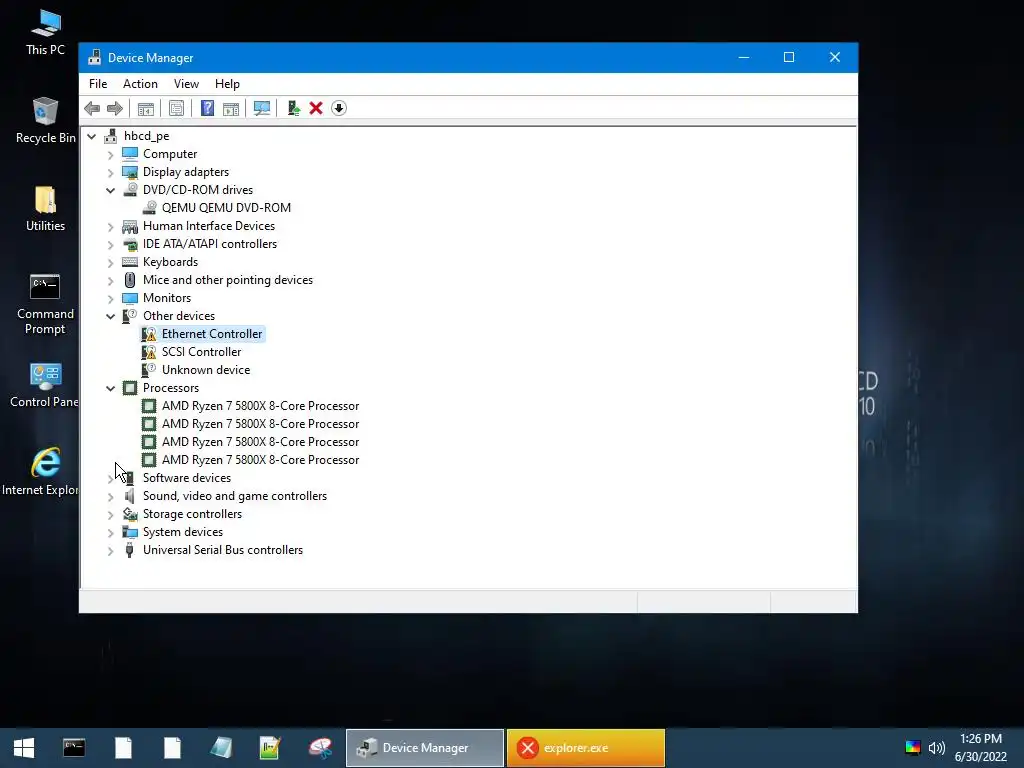Expand IDE ATA/ATAPI controllers category
The image size is (1024, 768).
[110, 245]
